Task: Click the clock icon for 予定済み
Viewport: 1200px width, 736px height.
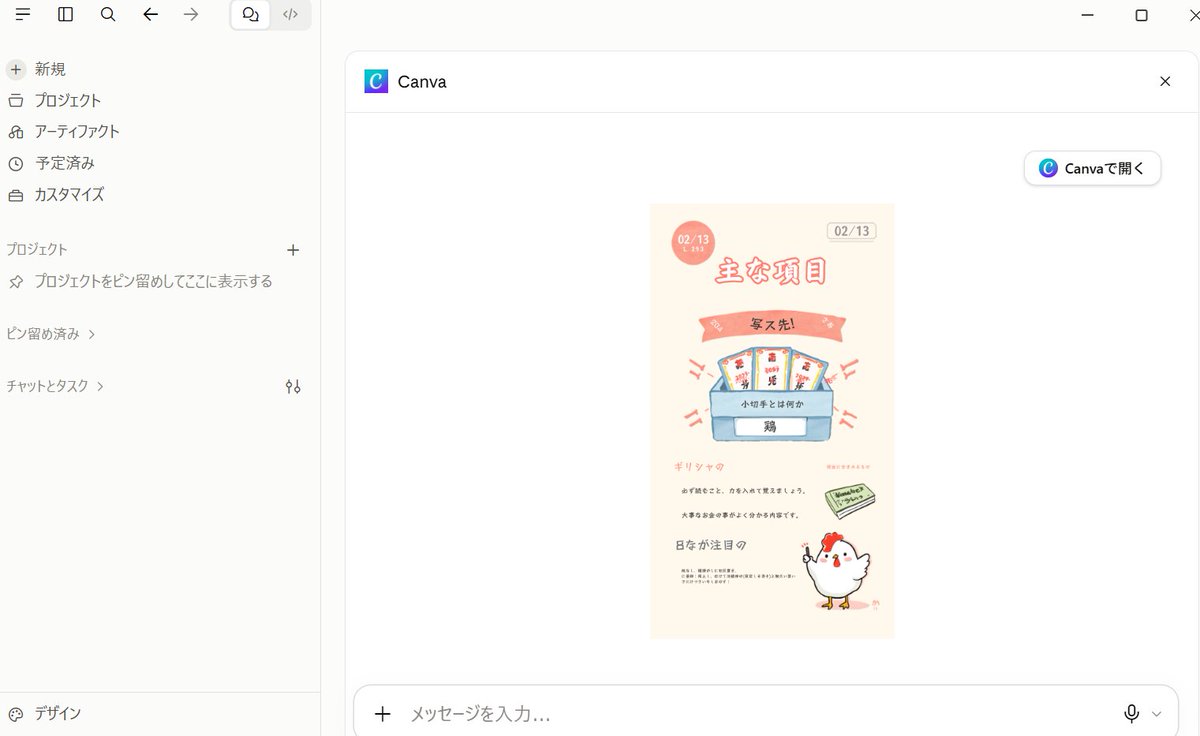Action: click(x=16, y=163)
